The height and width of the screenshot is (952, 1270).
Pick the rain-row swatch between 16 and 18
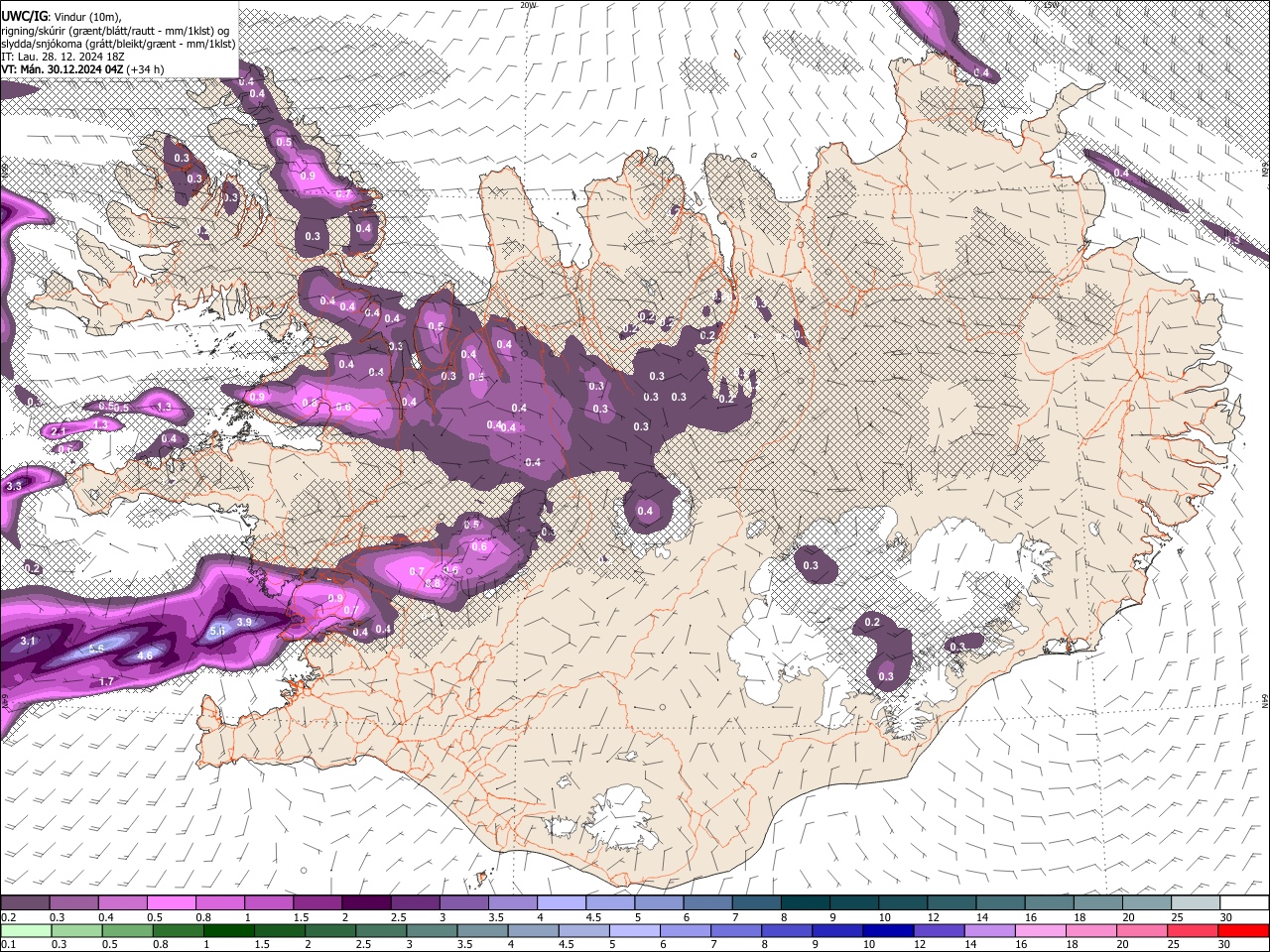(1043, 930)
